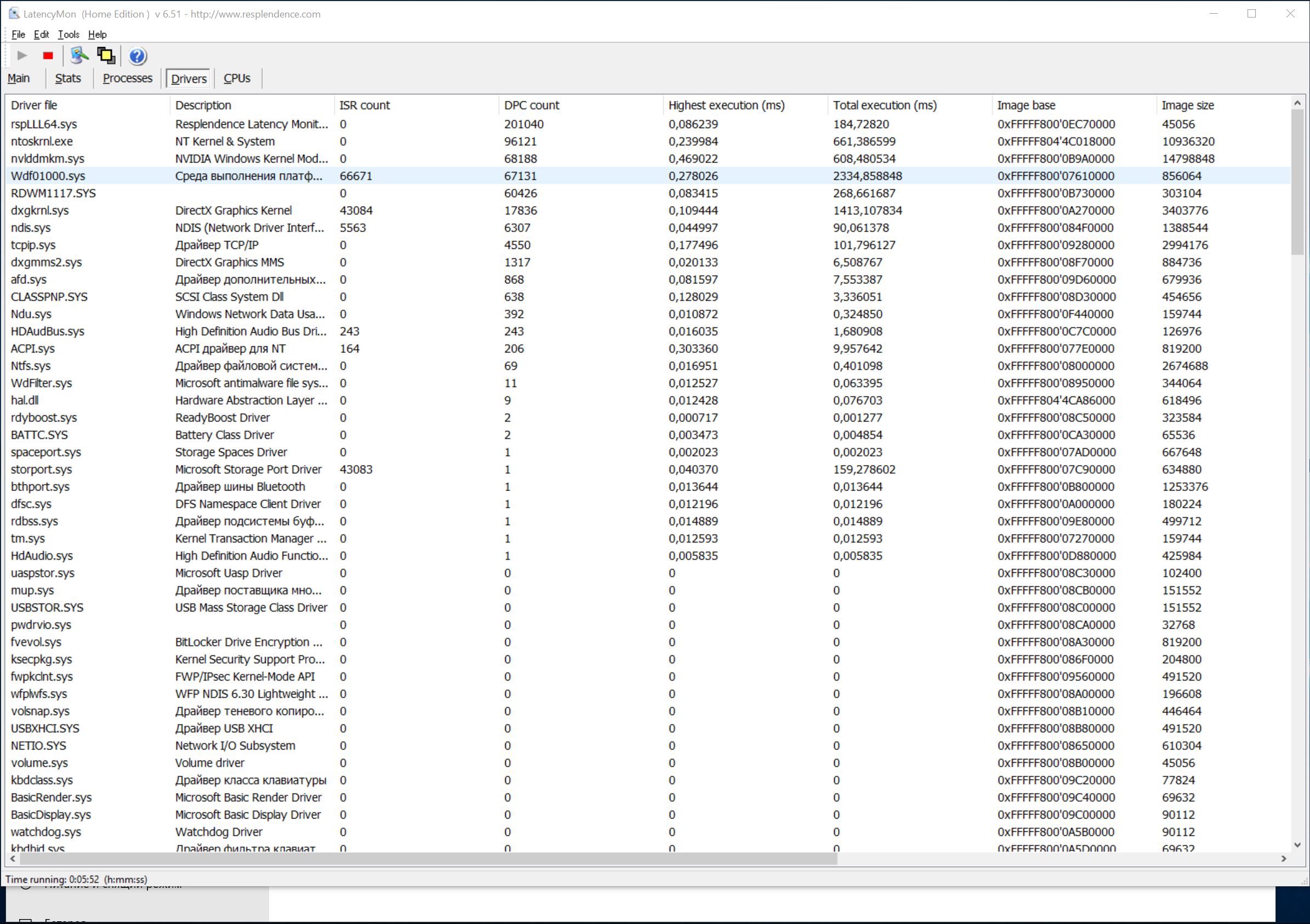Select the dxgkrnl.sys driver row
This screenshot has height=924, width=1310.
point(39,210)
